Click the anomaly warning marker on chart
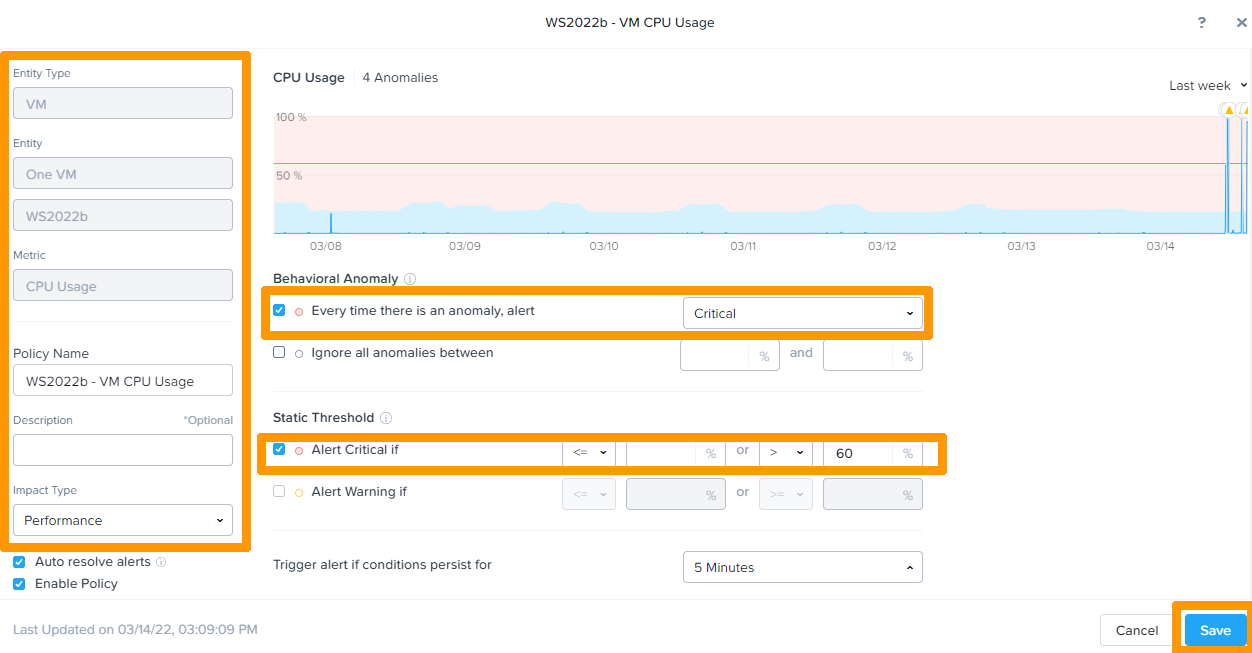 point(1228,110)
